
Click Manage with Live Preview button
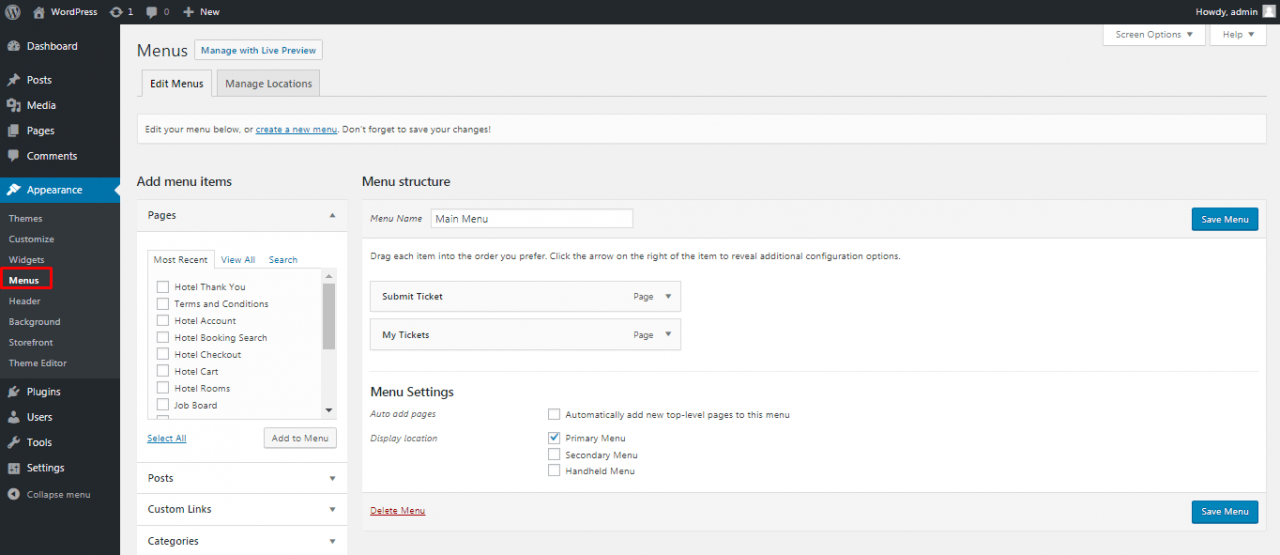[258, 50]
